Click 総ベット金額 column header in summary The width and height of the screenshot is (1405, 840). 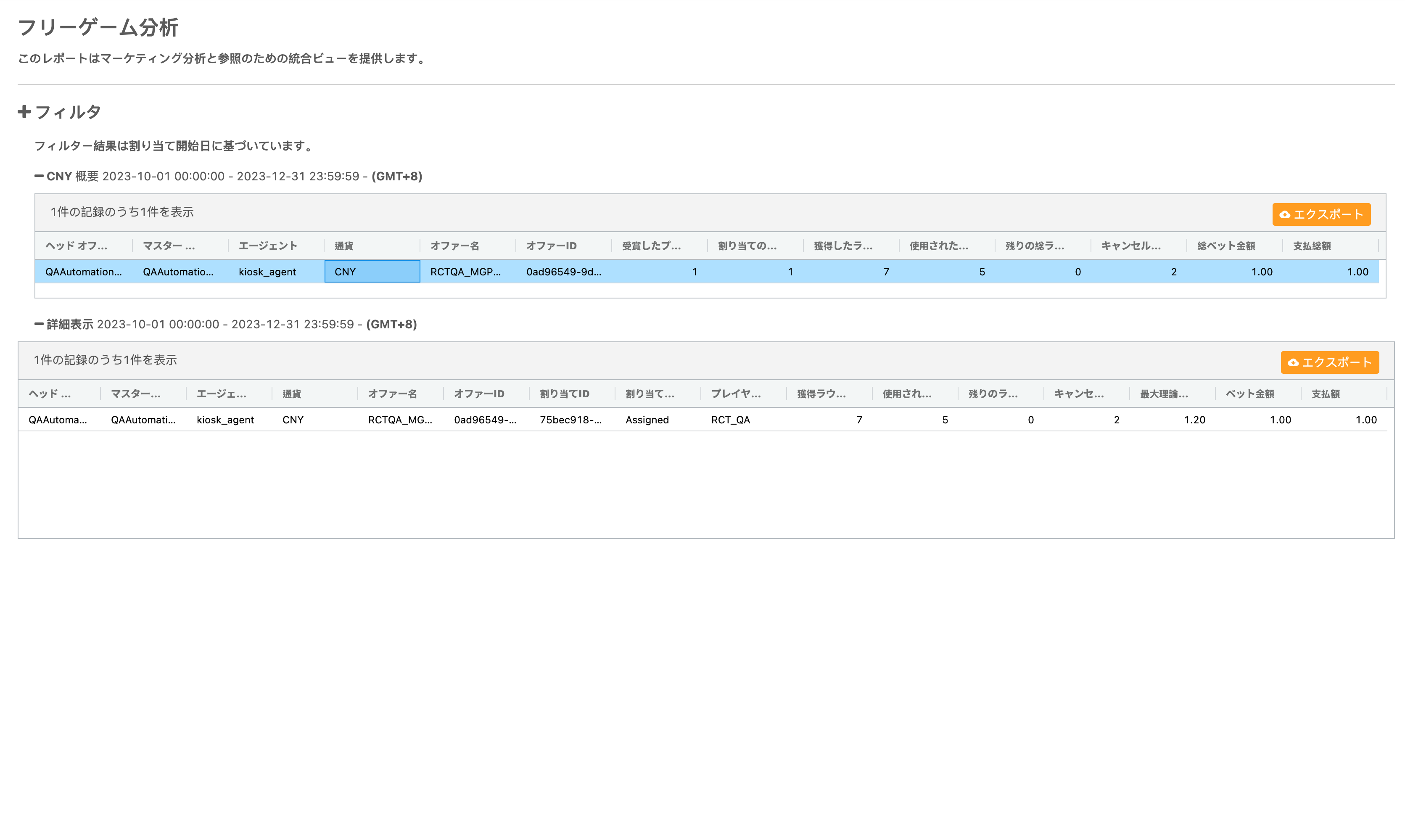[x=1225, y=246]
